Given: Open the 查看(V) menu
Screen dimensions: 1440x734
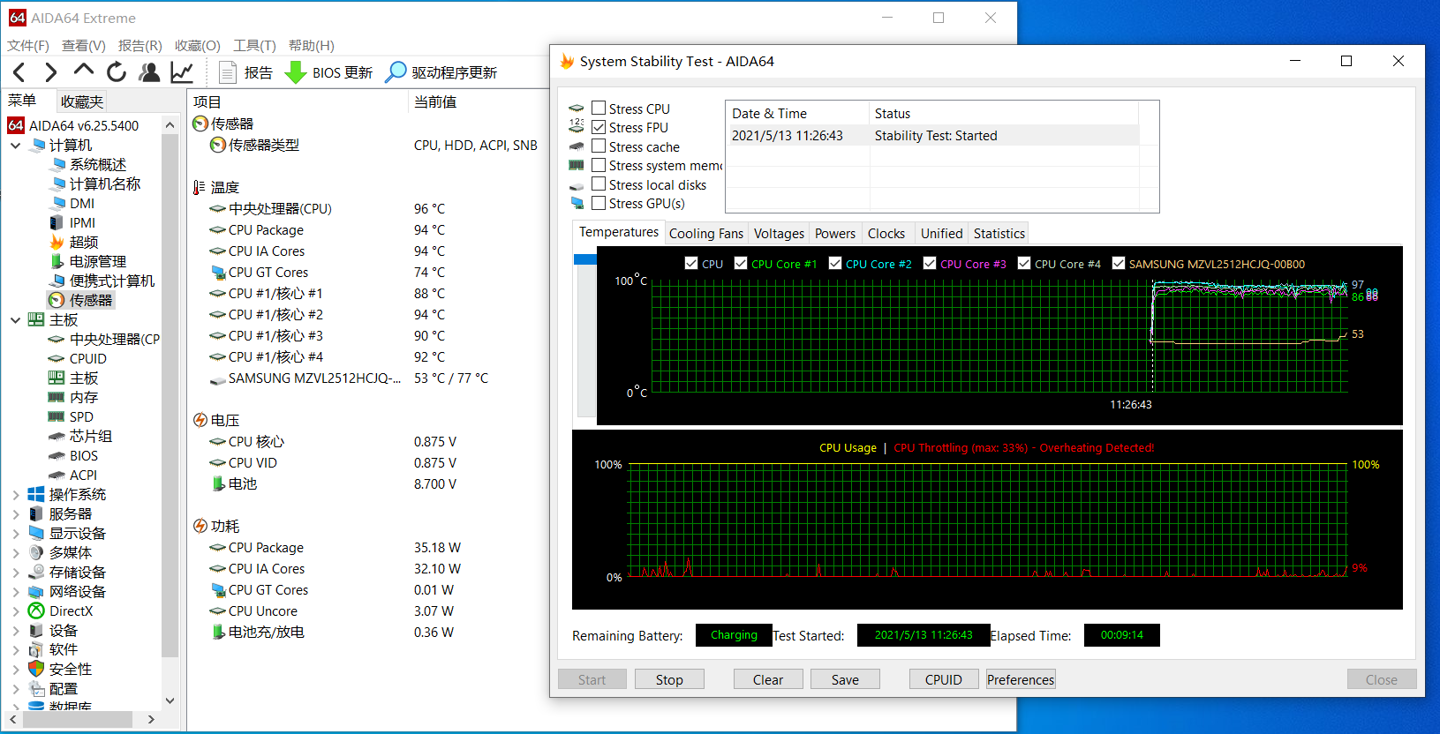Looking at the screenshot, I should coord(83,46).
